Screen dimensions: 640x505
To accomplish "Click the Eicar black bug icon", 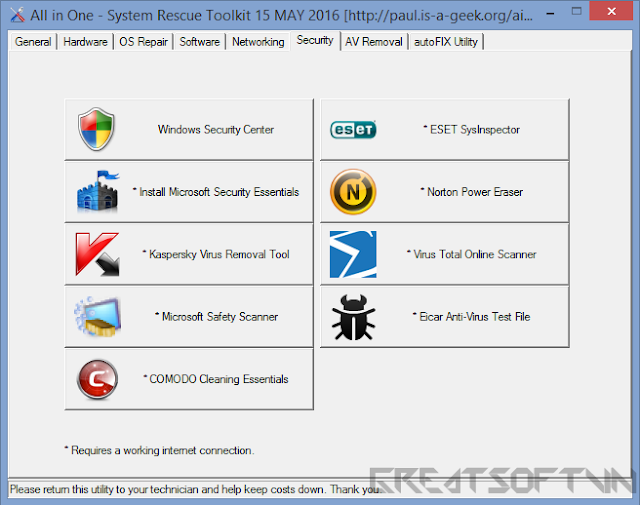I will [353, 317].
